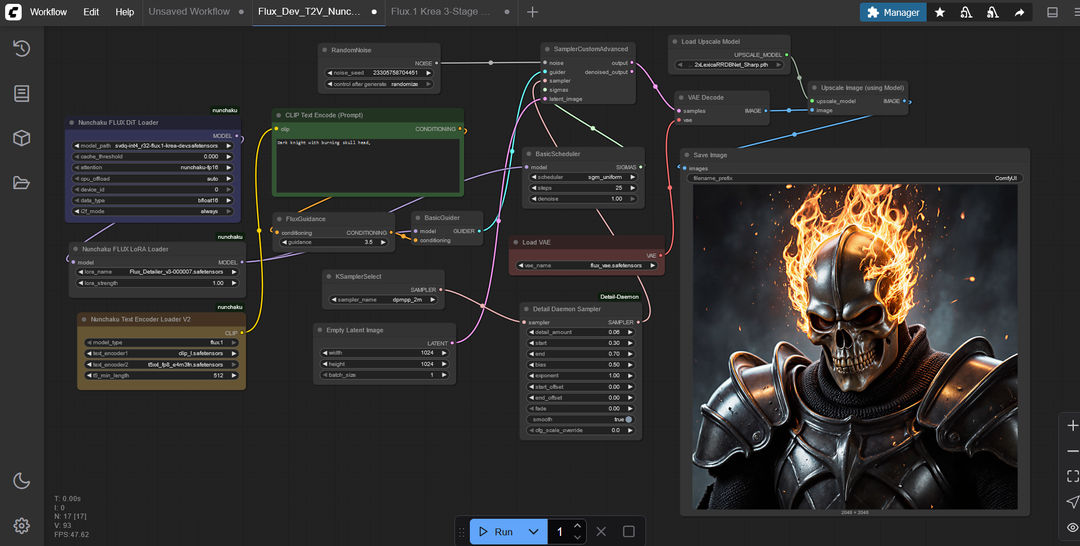
Task: Open the Workflow menu
Action: pyautogui.click(x=48, y=12)
